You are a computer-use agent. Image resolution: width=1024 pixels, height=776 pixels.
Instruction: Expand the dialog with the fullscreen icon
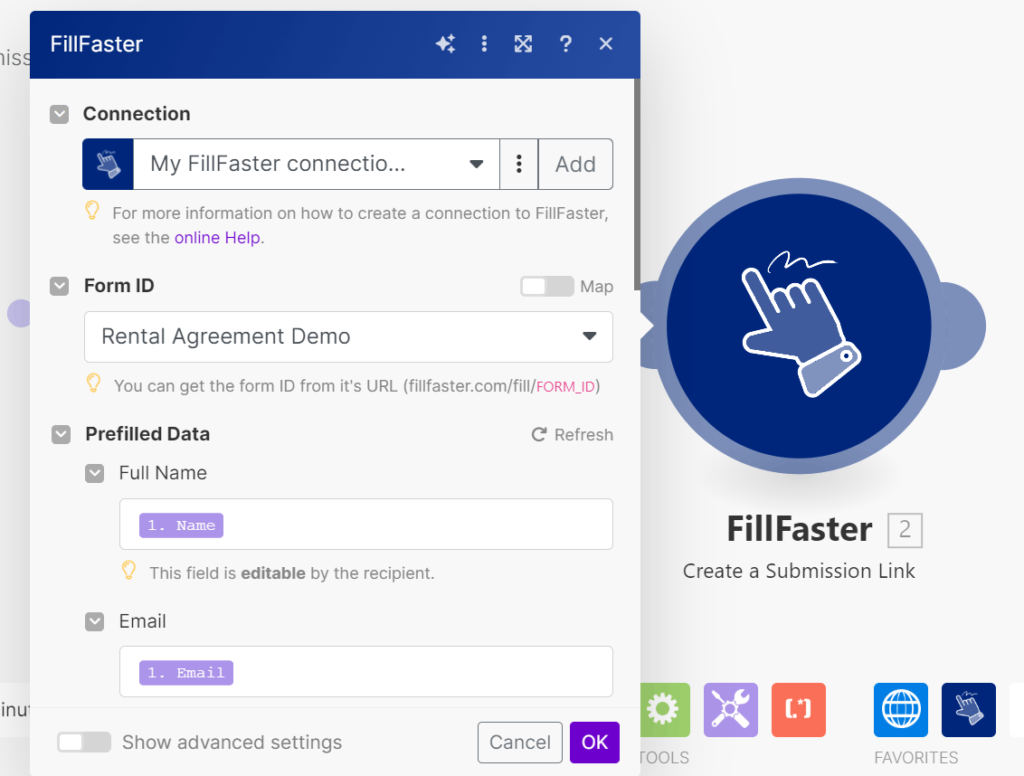tap(523, 44)
